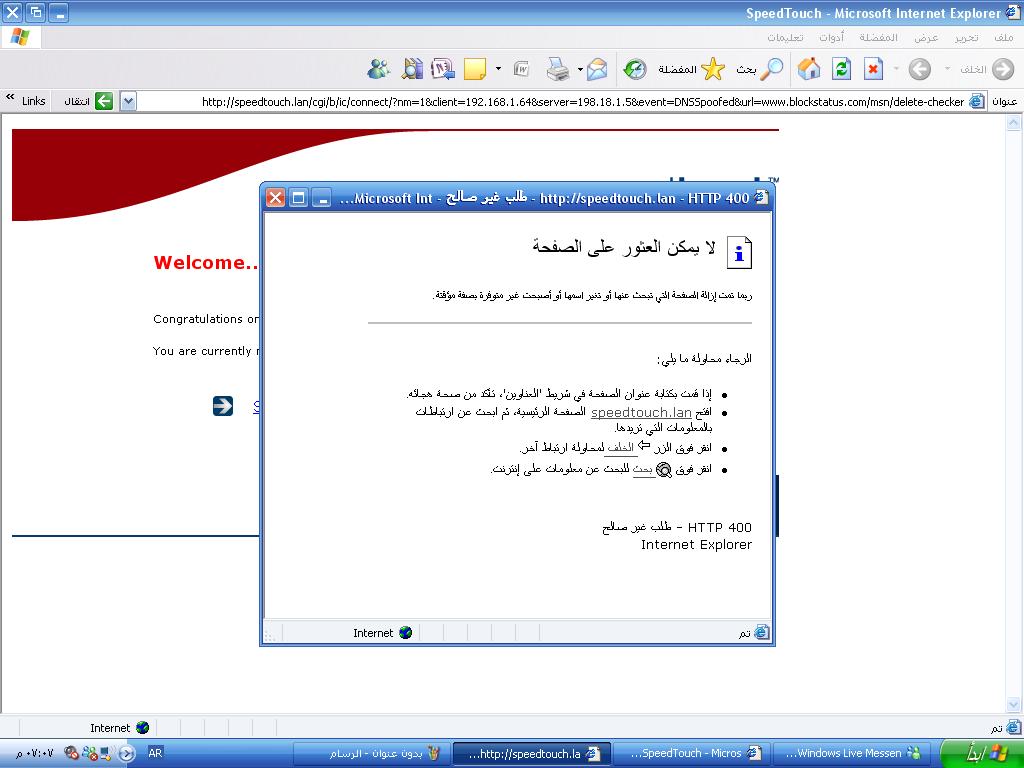This screenshot has height=768, width=1024.
Task: Open the History clock icon
Action: click(x=635, y=69)
